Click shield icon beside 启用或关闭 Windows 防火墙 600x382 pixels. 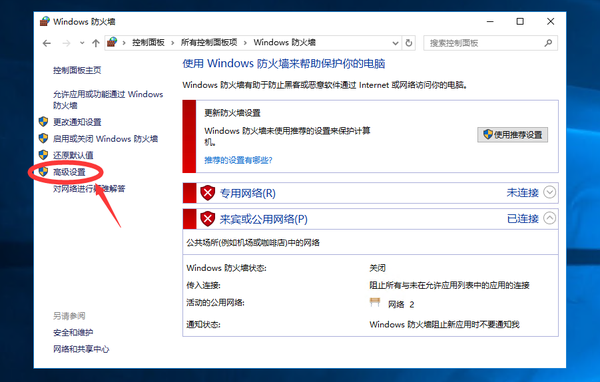43,138
